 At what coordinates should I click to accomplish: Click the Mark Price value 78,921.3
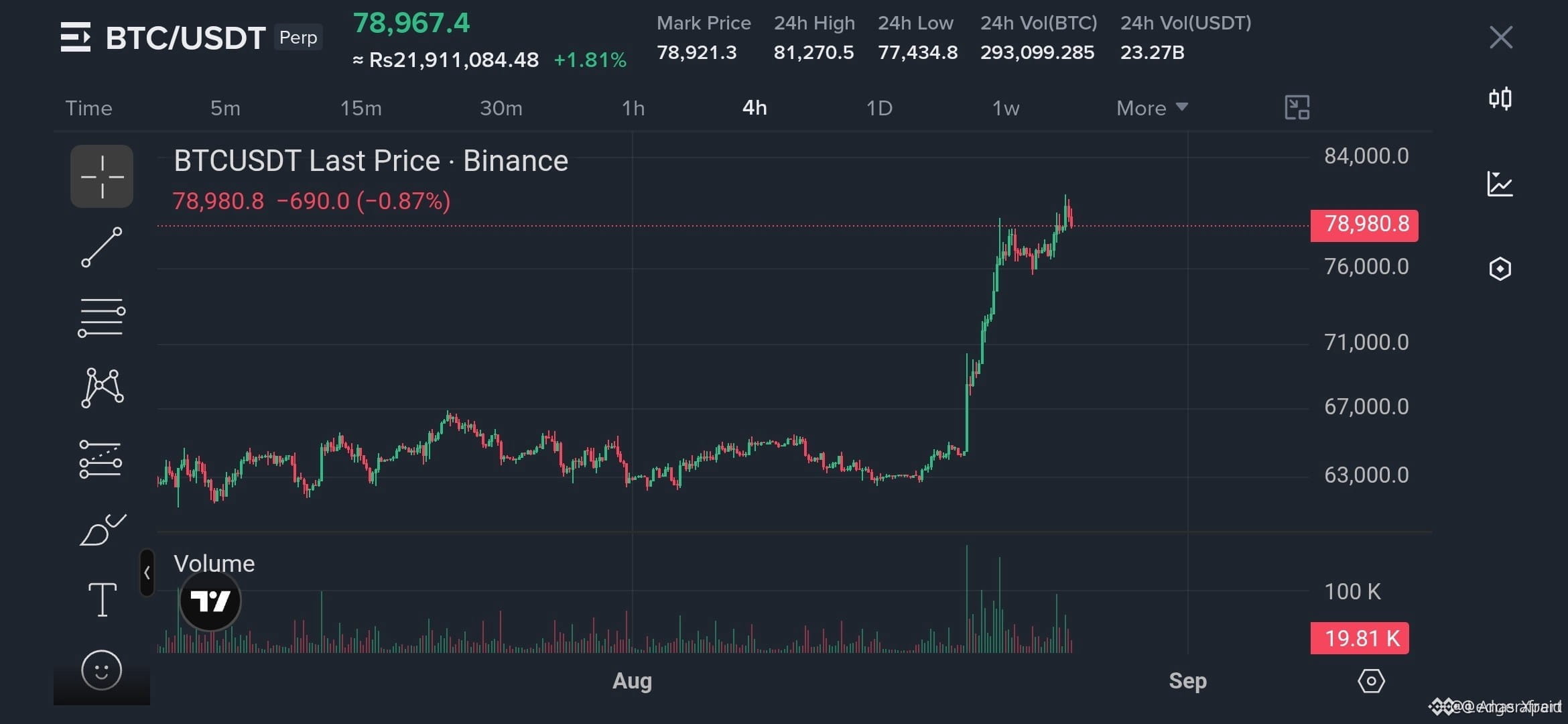click(697, 52)
